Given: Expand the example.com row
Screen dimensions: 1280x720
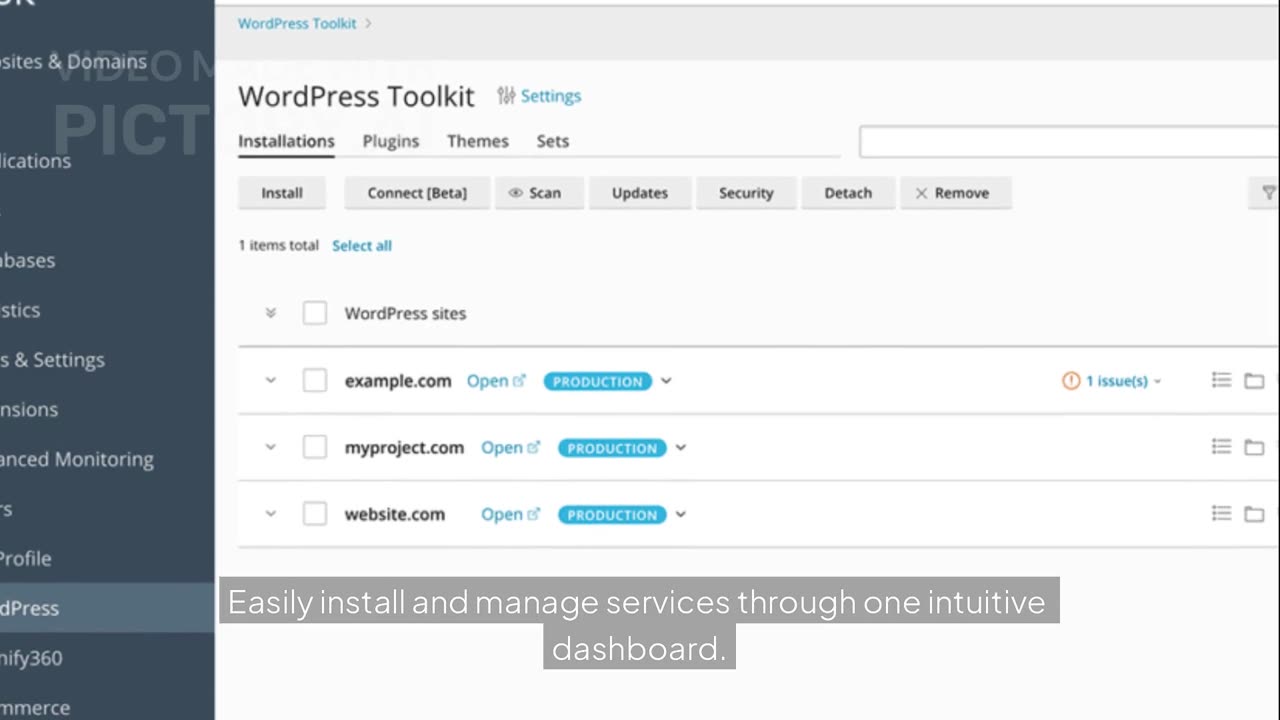Looking at the screenshot, I should pos(270,381).
